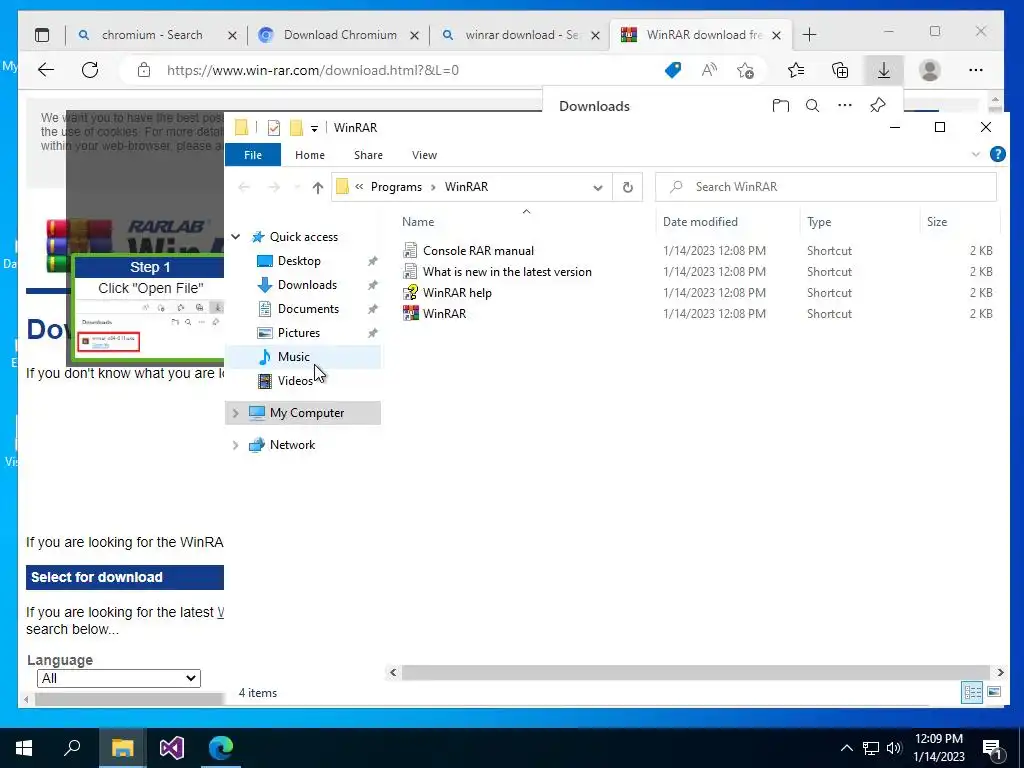1024x768 pixels.
Task: Click the Edge profile avatar icon
Action: pyautogui.click(x=929, y=70)
